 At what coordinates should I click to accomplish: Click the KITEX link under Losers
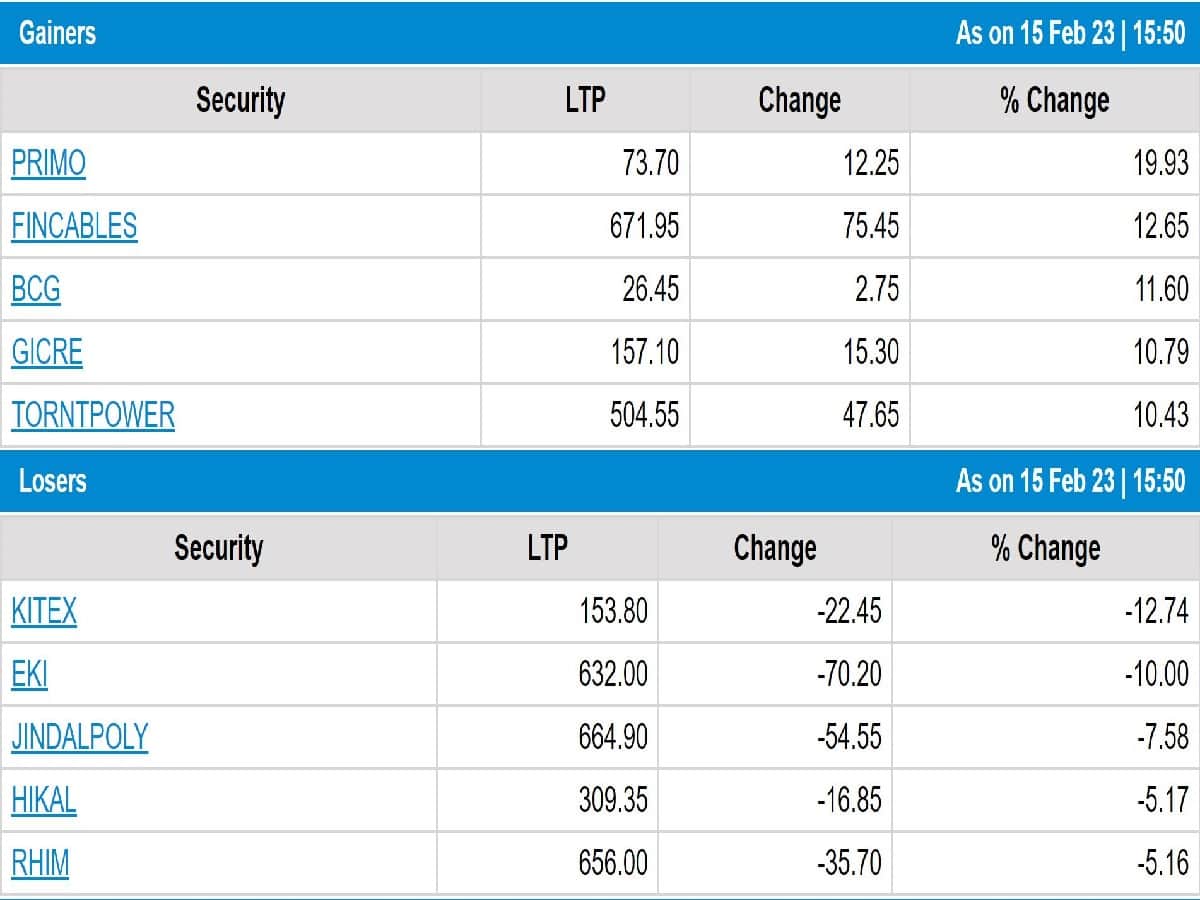coord(44,612)
